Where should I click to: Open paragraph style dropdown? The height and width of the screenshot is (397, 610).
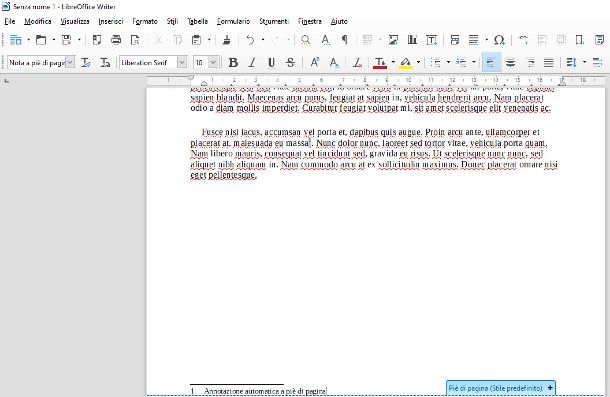[70, 62]
